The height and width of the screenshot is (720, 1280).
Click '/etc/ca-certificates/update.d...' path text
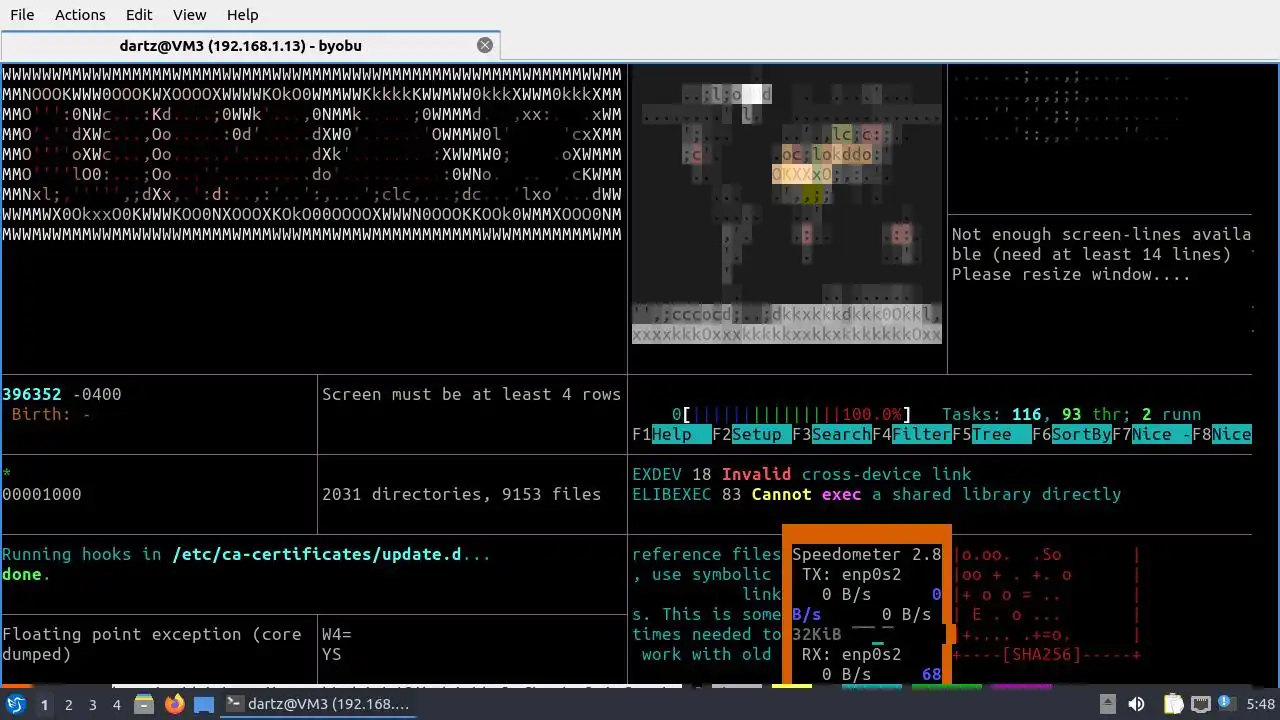pyautogui.click(x=332, y=554)
